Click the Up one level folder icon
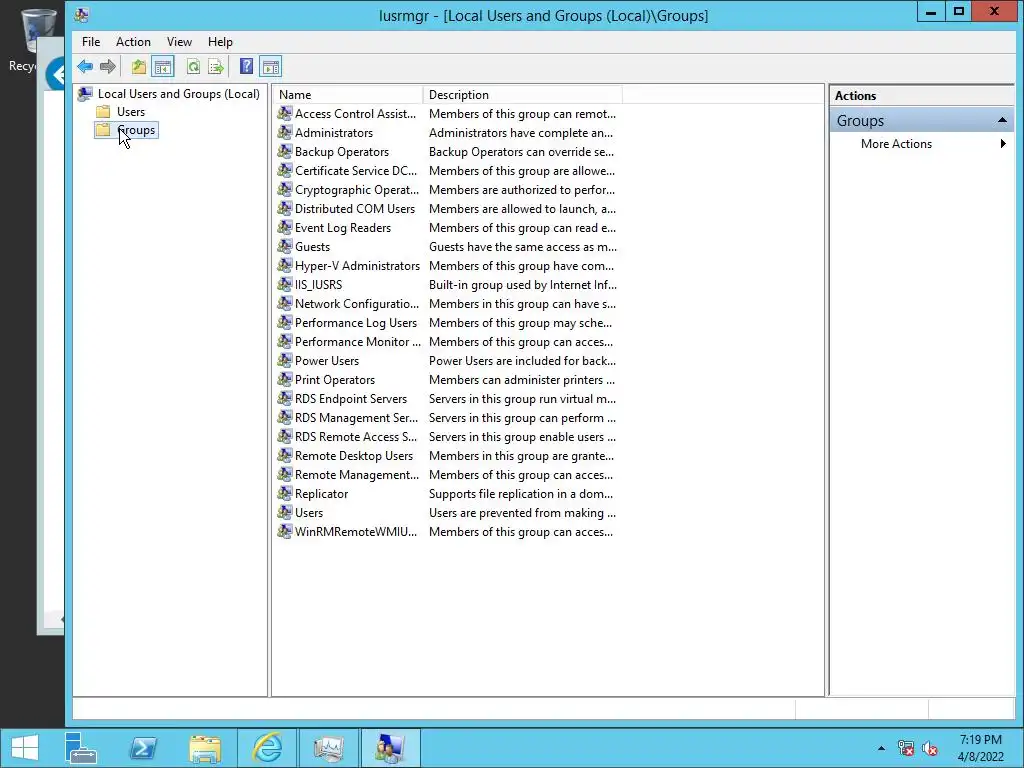Image resolution: width=1024 pixels, height=768 pixels. point(138,67)
